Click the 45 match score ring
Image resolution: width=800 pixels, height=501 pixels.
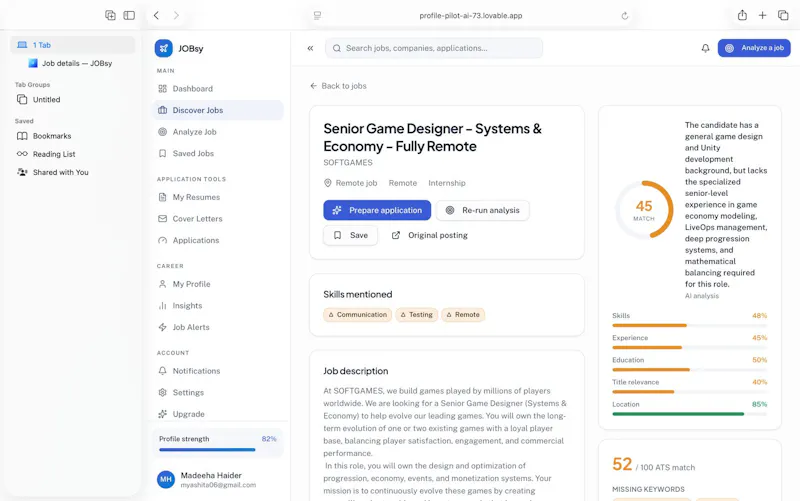point(644,210)
